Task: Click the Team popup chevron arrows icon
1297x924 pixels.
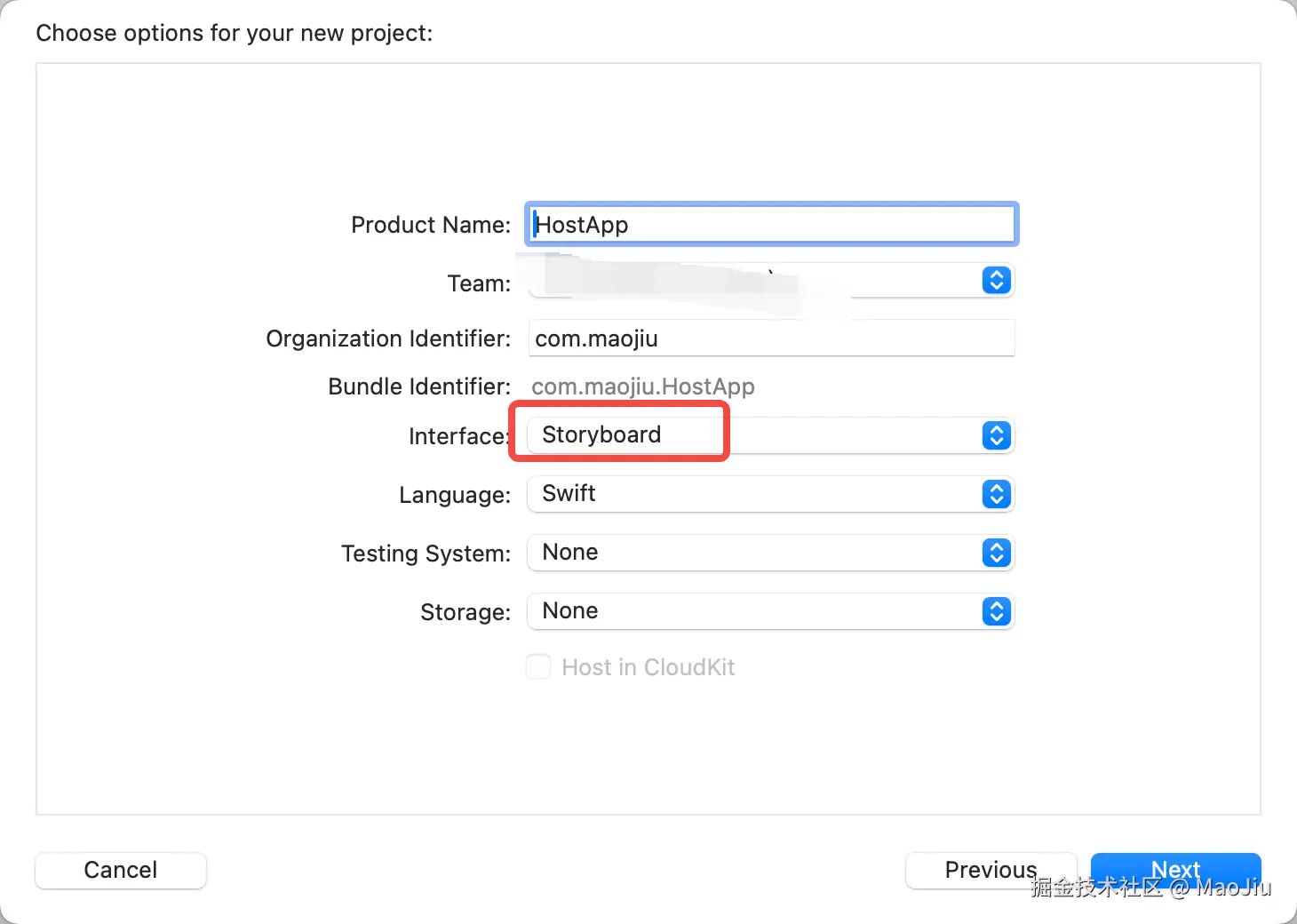Action: coord(996,281)
